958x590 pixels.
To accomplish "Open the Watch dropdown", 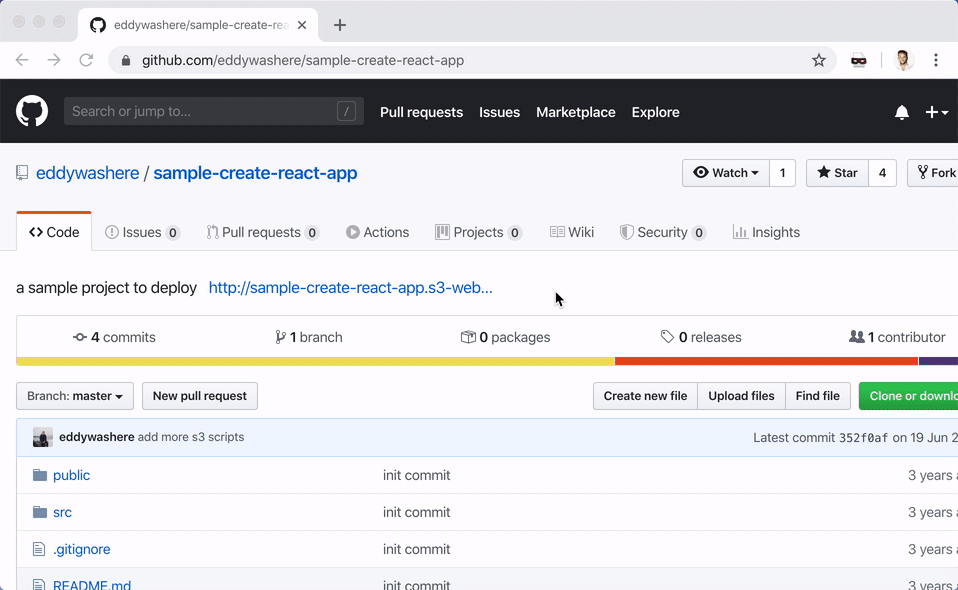I will [726, 173].
